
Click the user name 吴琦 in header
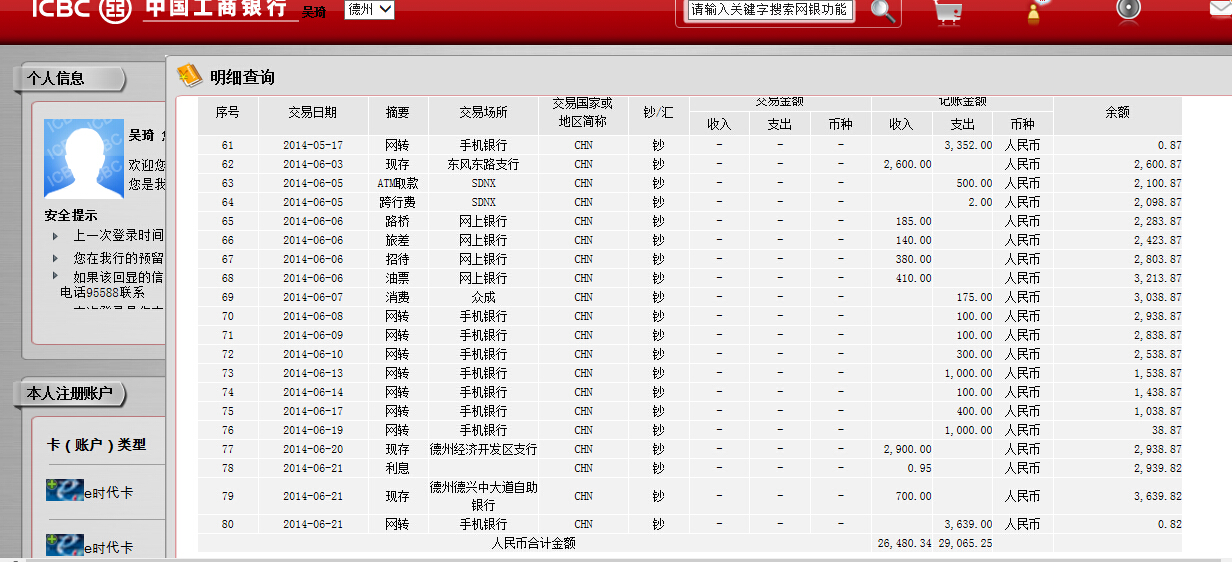pyautogui.click(x=314, y=12)
